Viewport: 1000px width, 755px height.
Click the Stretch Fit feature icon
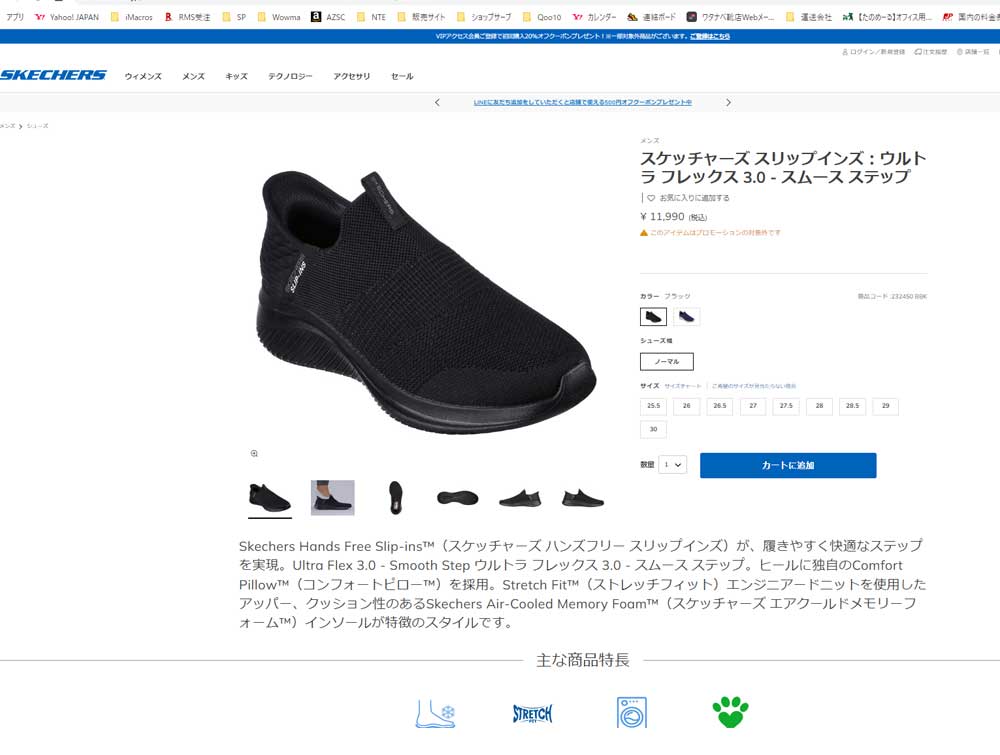coord(533,713)
